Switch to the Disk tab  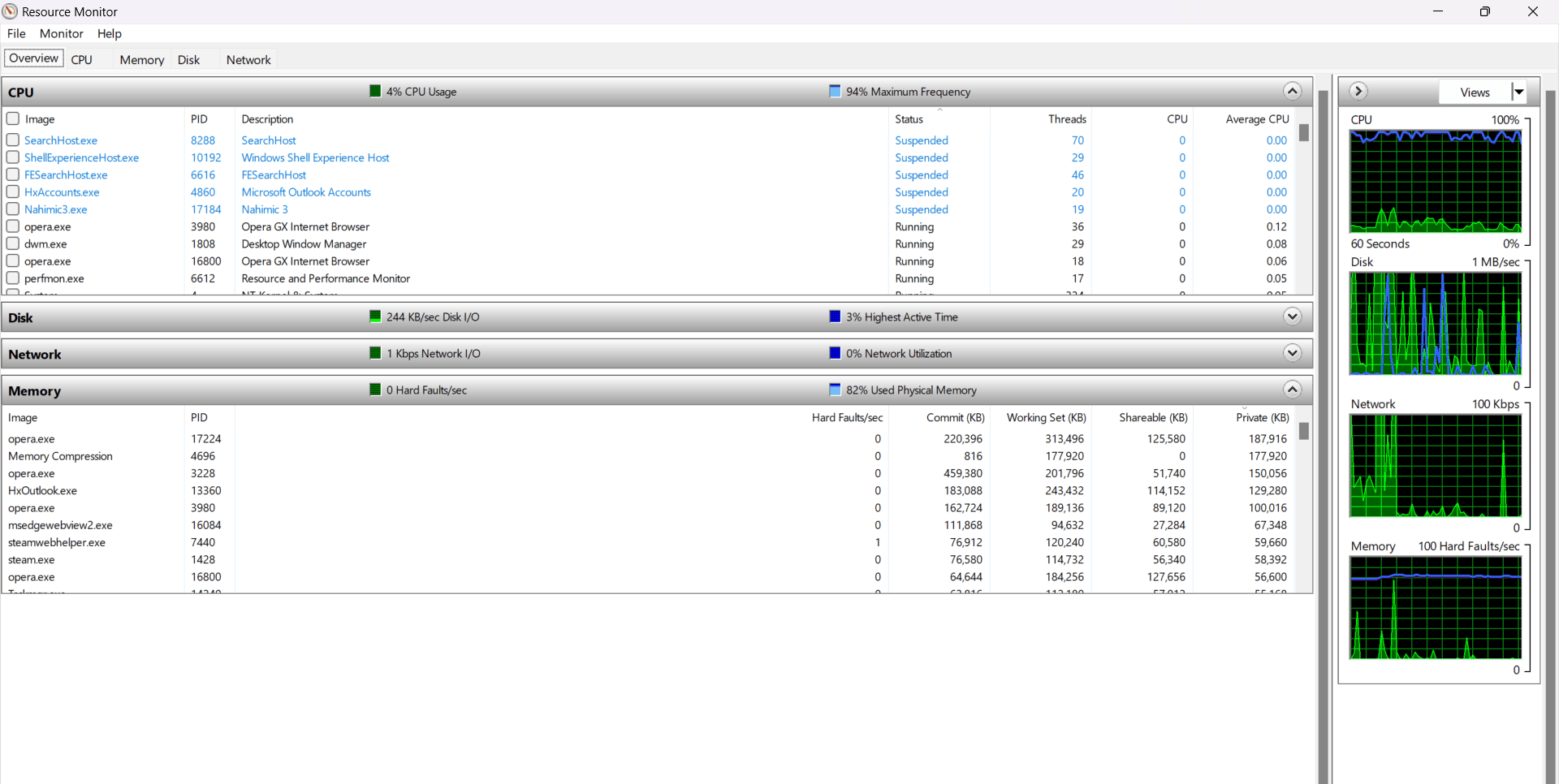[x=189, y=59]
